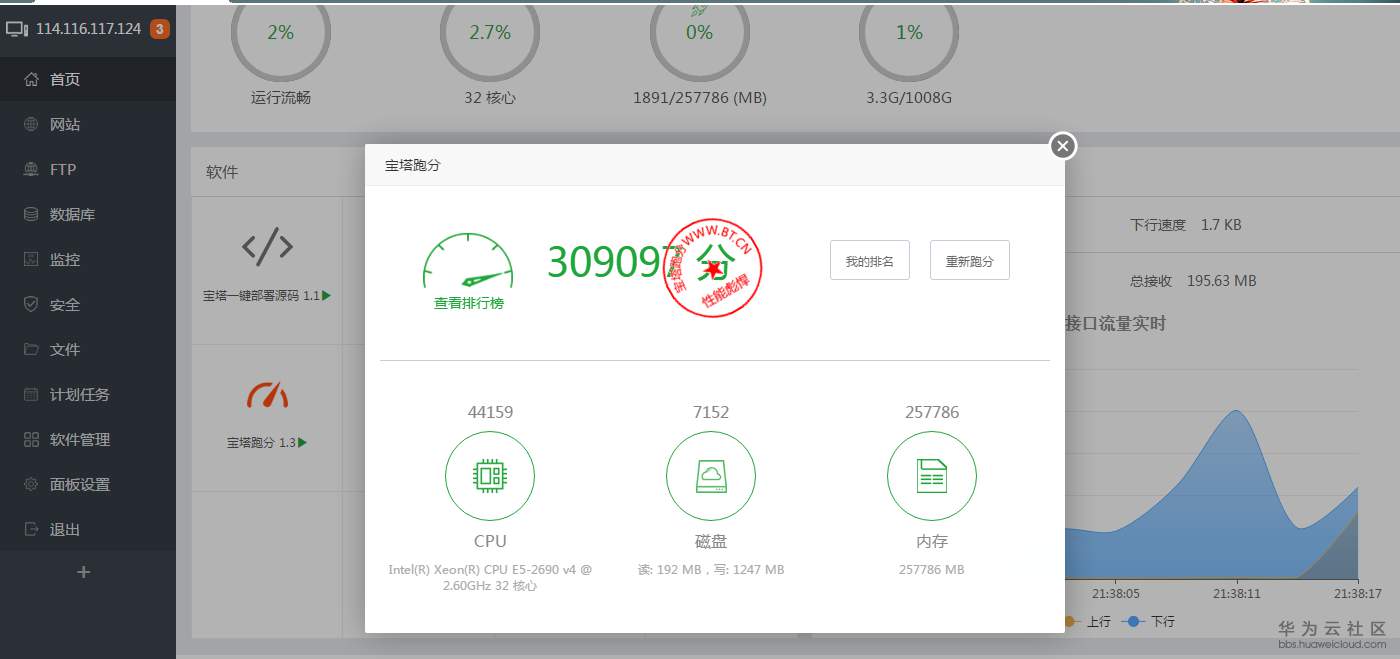Screen dimensions: 1400x659
Task: Click the calendar icon beside 计划任务
Action: coord(31,394)
